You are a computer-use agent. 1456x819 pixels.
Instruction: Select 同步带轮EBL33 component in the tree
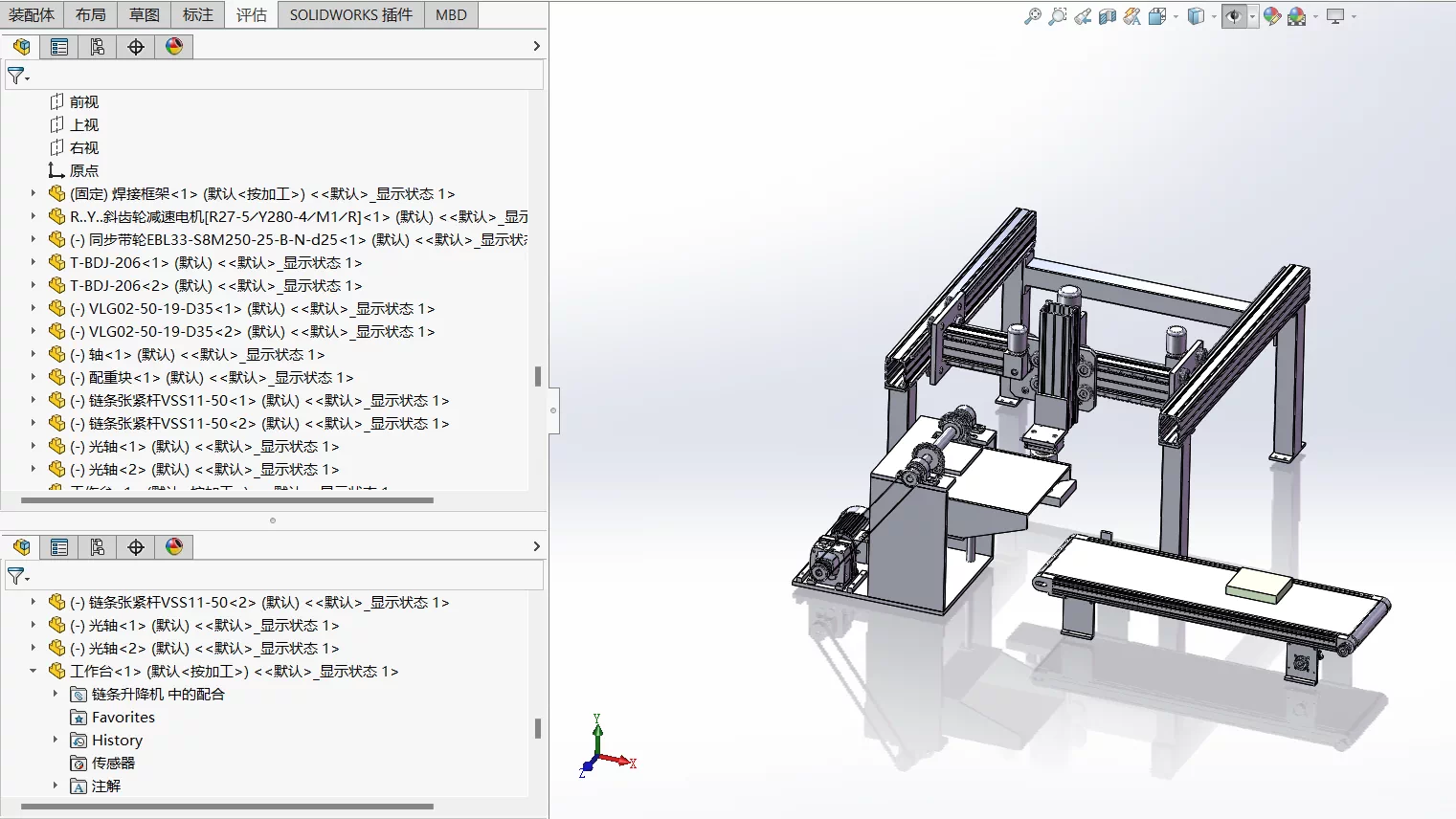pyautogui.click(x=288, y=239)
